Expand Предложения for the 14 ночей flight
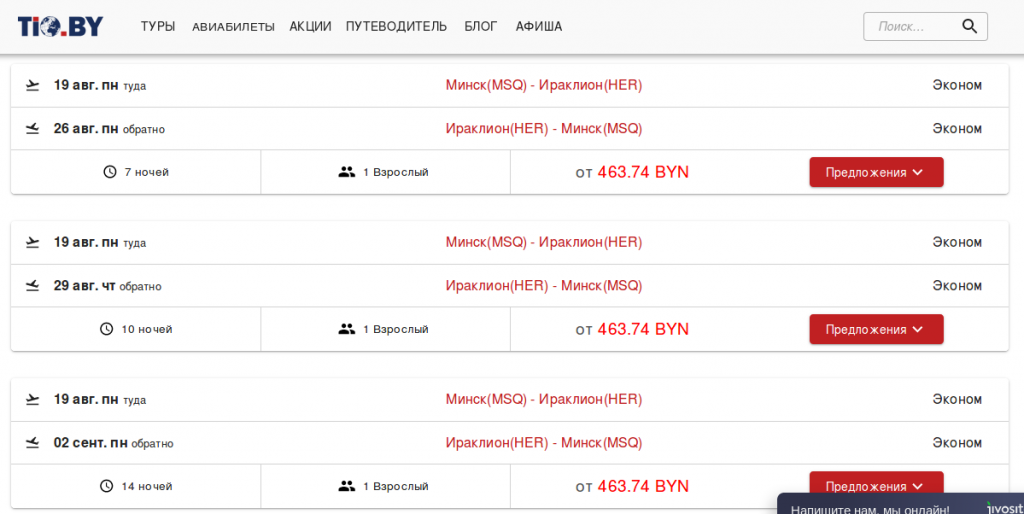 [876, 484]
